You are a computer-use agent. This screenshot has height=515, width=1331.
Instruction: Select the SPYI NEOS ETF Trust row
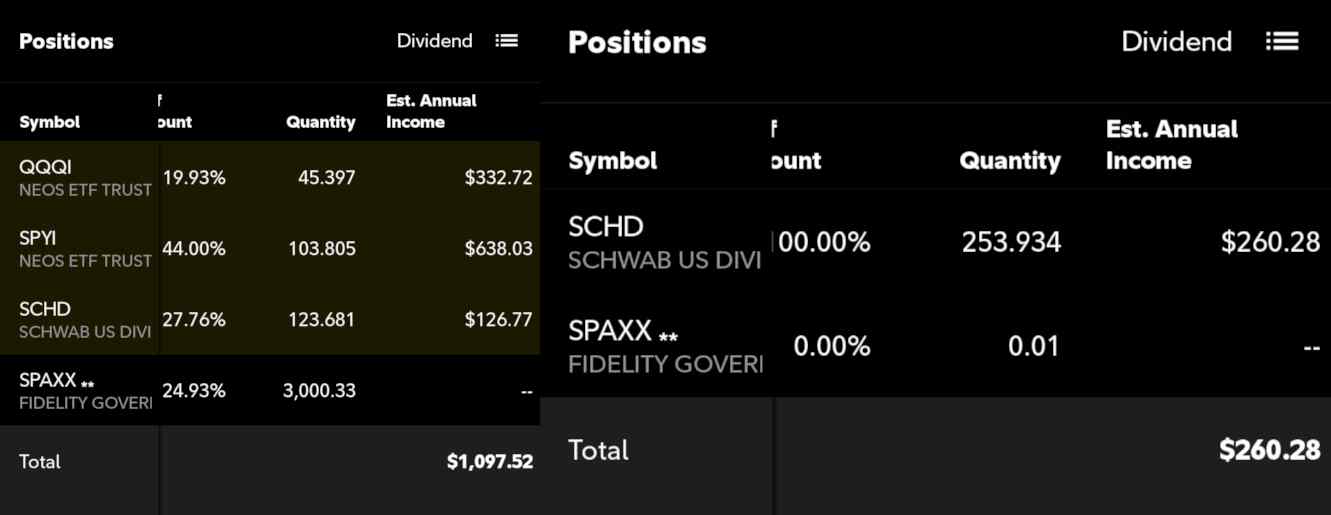270,248
